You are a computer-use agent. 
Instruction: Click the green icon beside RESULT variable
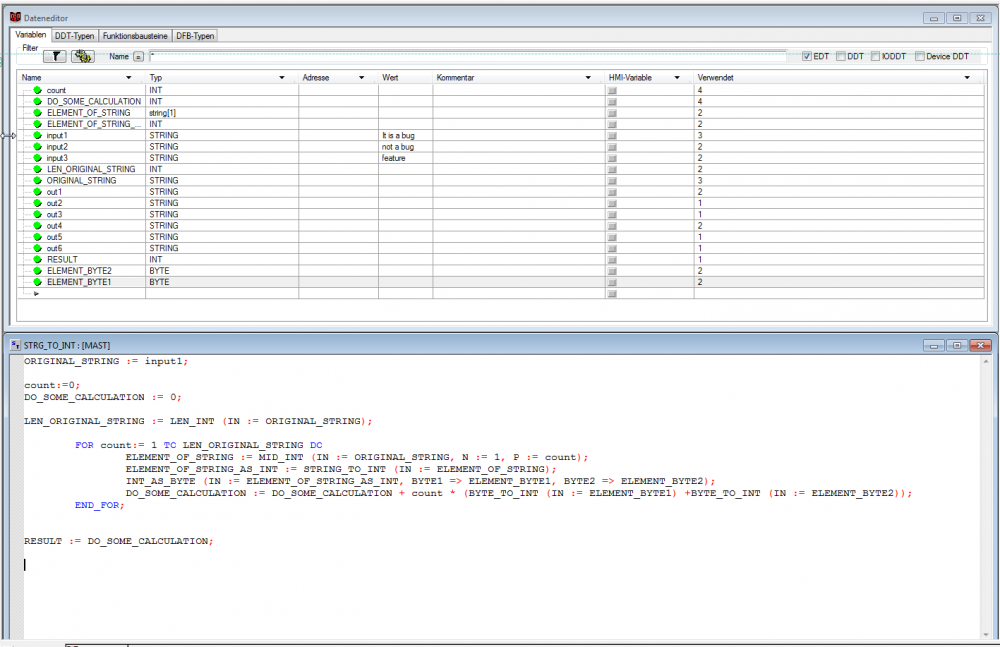point(38,259)
